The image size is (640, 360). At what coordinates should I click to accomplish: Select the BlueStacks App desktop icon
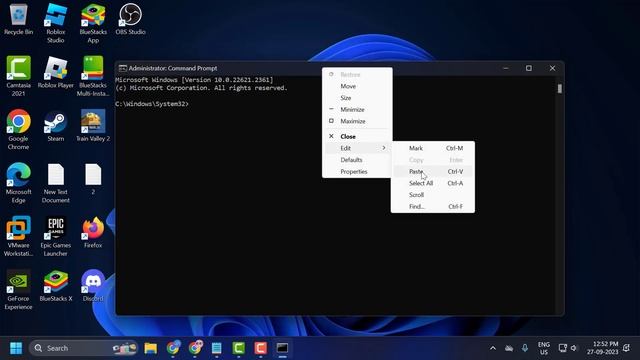pos(93,23)
